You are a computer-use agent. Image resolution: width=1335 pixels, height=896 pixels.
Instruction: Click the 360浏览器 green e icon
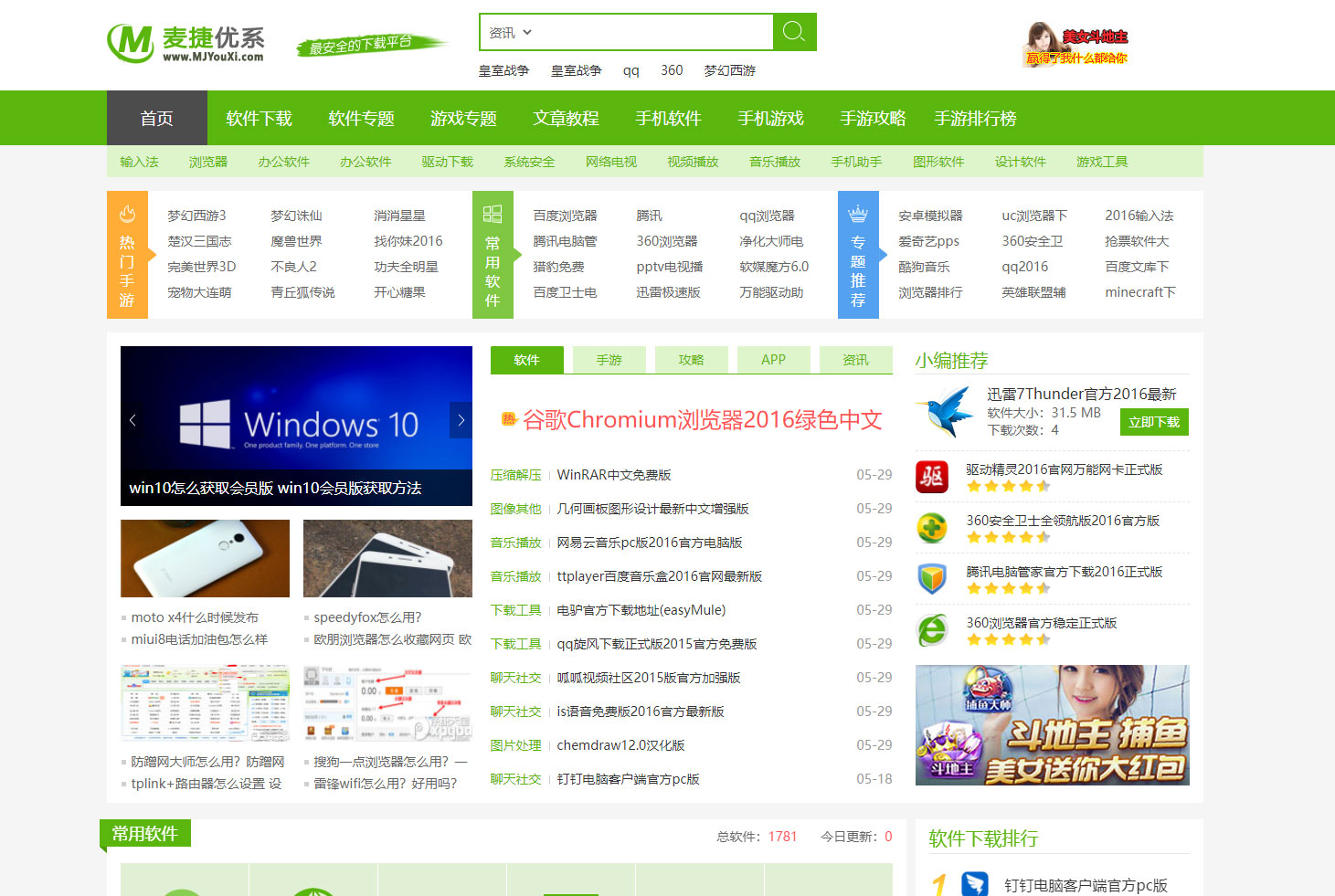click(932, 630)
